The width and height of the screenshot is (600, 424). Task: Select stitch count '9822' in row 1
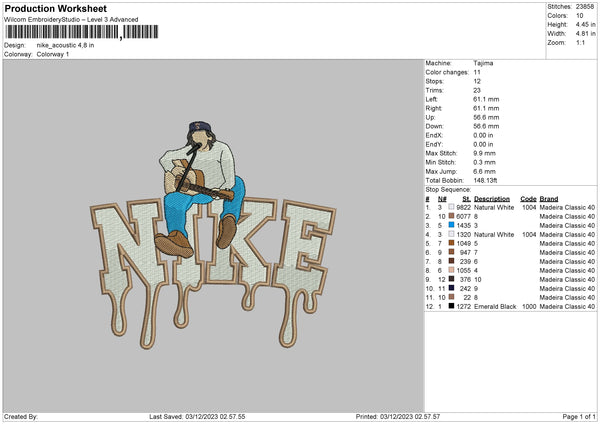coord(463,207)
